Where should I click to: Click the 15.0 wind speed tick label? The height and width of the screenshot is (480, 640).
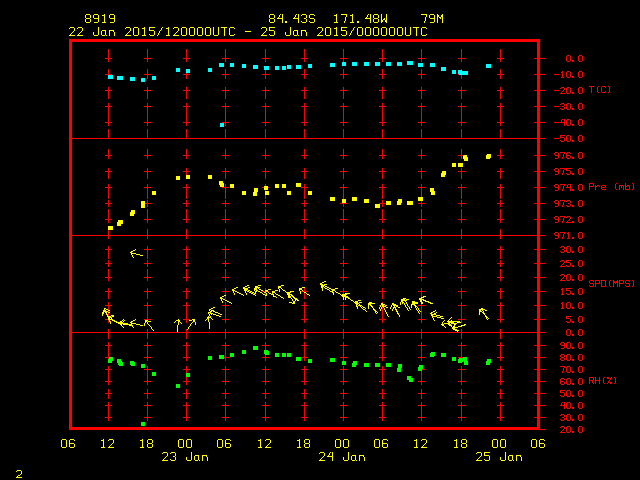(571, 291)
